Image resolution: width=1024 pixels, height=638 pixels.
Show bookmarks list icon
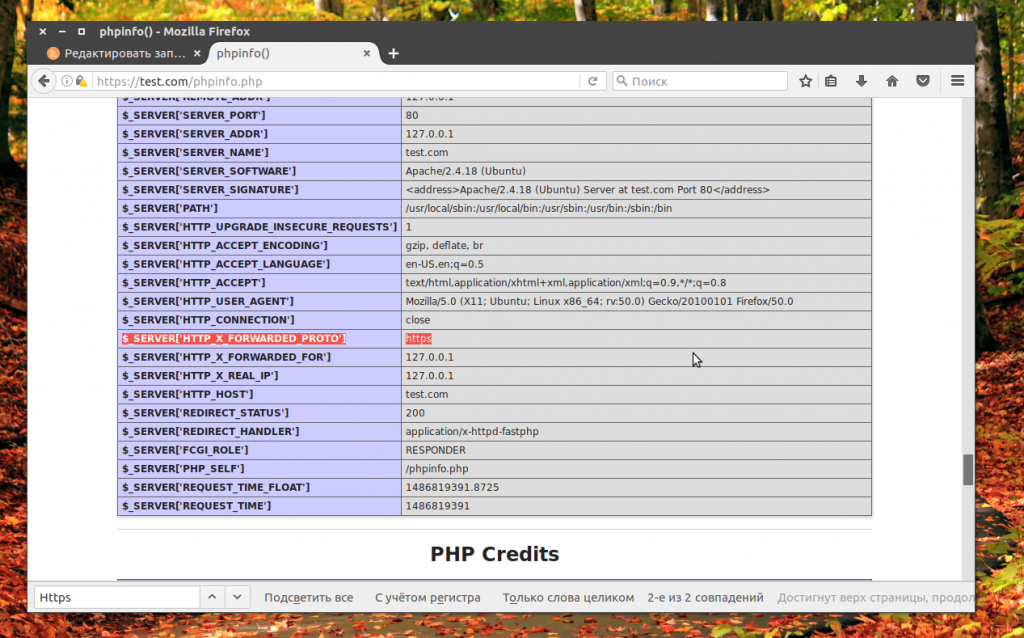point(831,81)
